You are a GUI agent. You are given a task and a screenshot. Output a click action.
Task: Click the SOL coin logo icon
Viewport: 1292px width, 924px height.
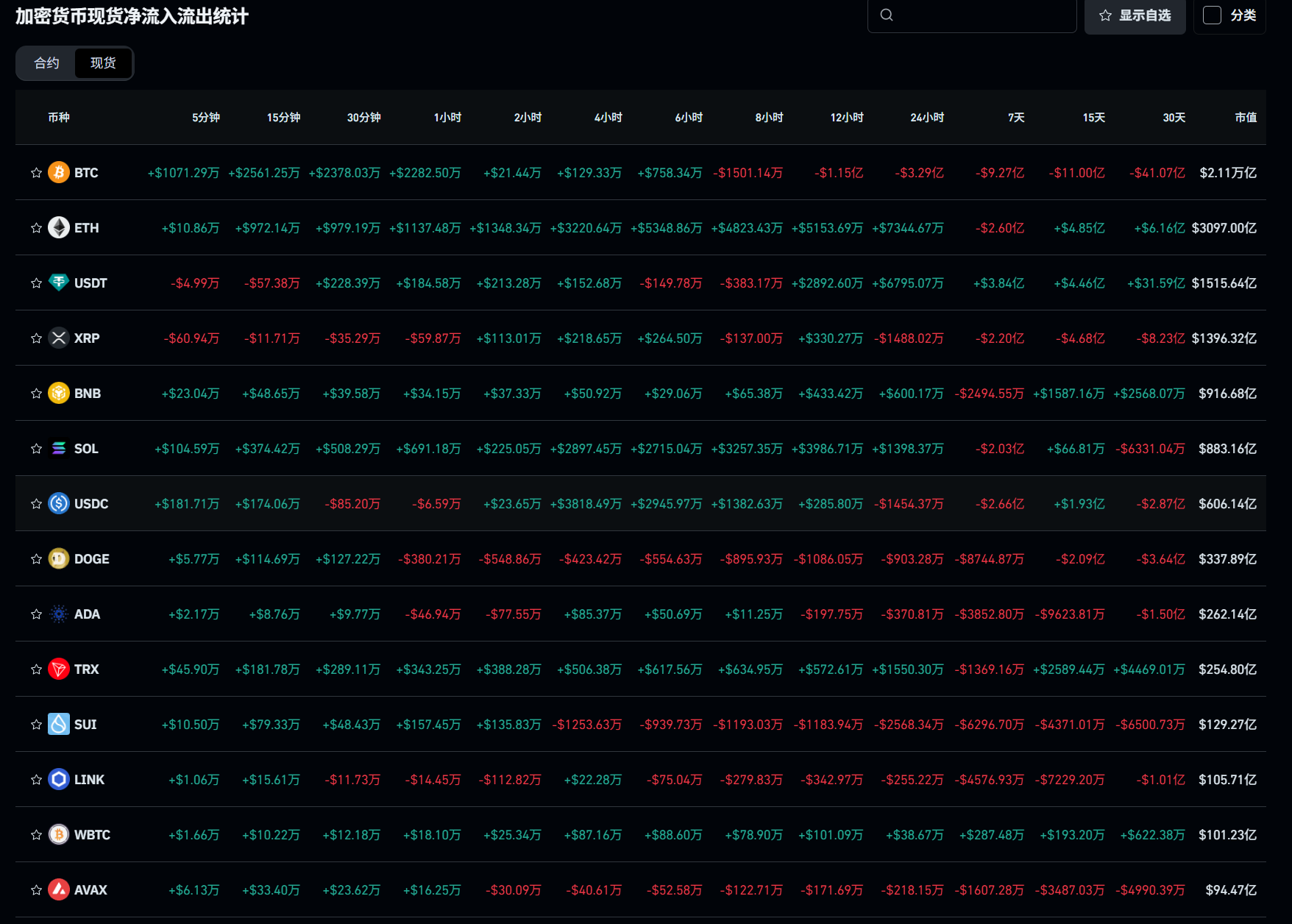59,449
